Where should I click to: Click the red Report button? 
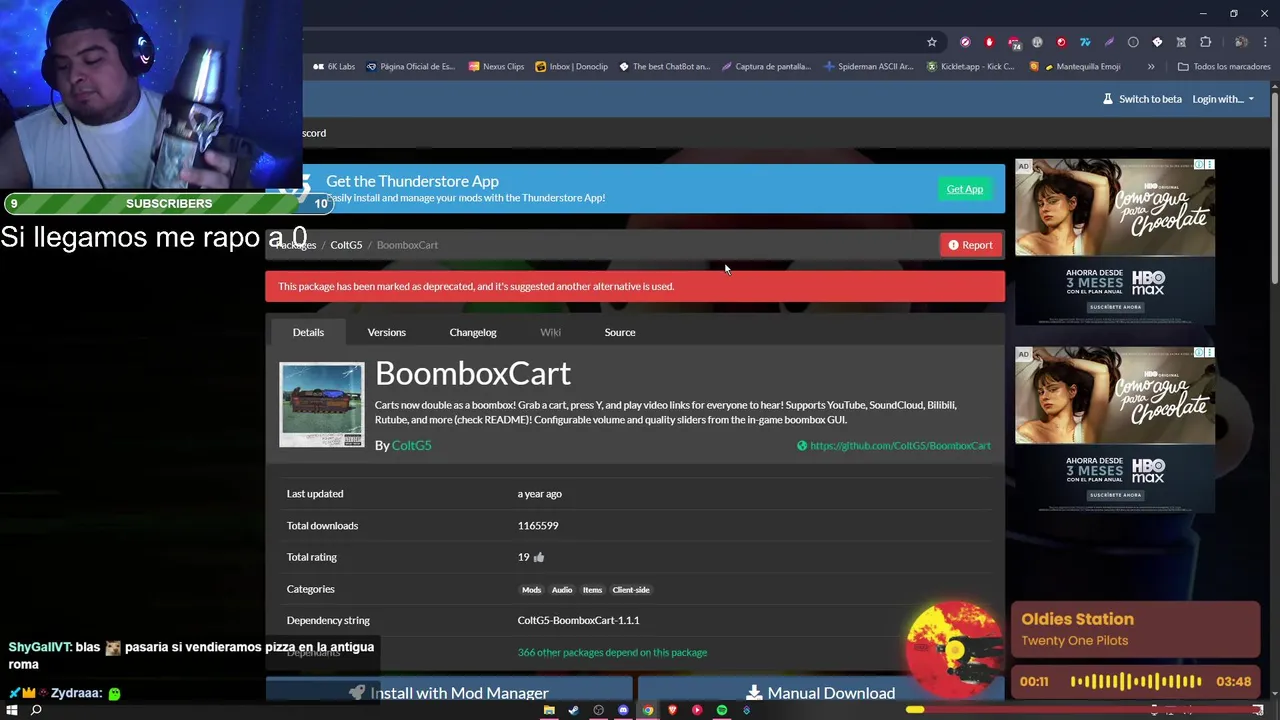pos(970,245)
